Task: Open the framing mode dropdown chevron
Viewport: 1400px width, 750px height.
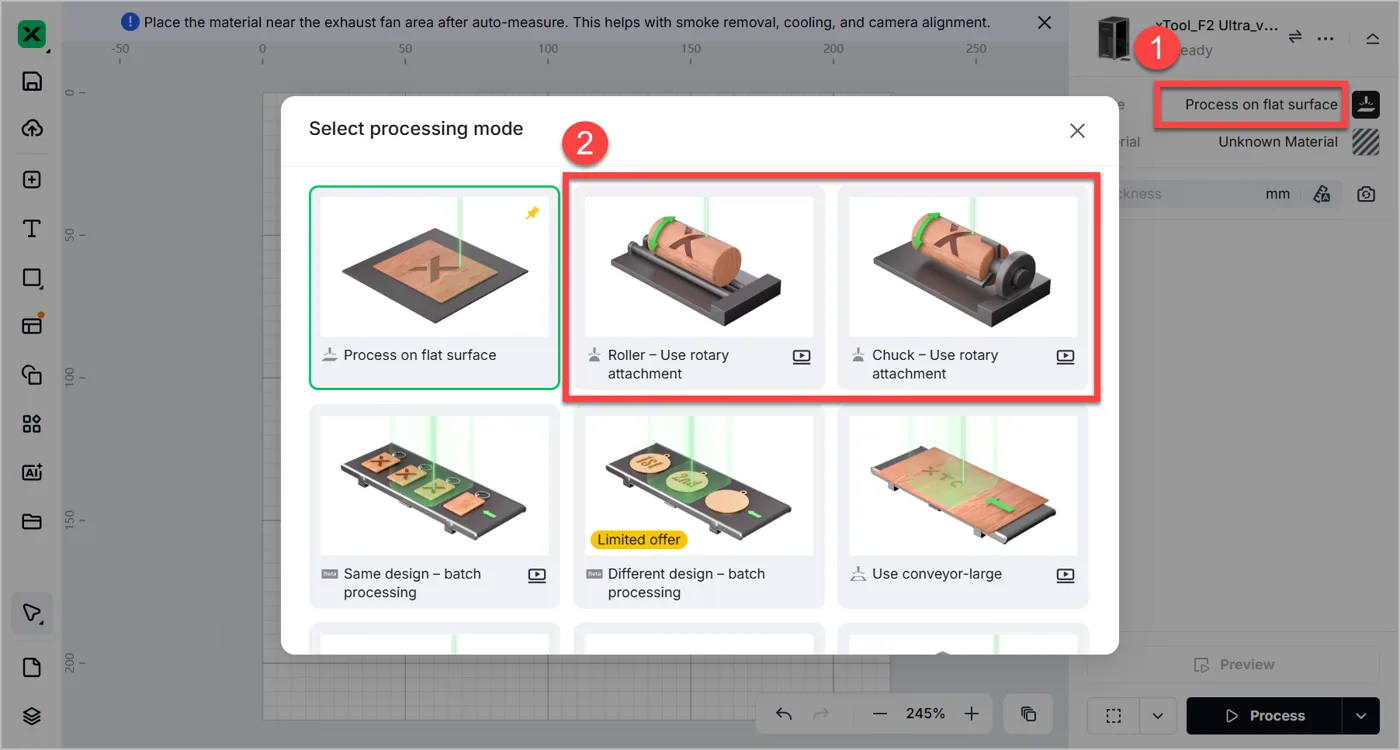Action: coord(1158,716)
